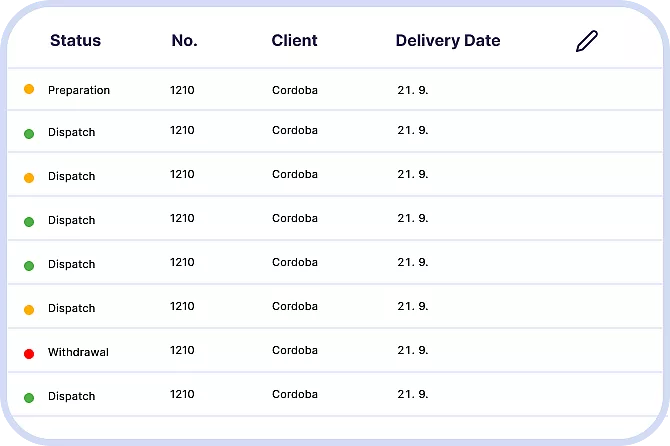Screen dimensions: 670x446
Task: Open client Cordoba in the Preparation row
Action: point(295,90)
